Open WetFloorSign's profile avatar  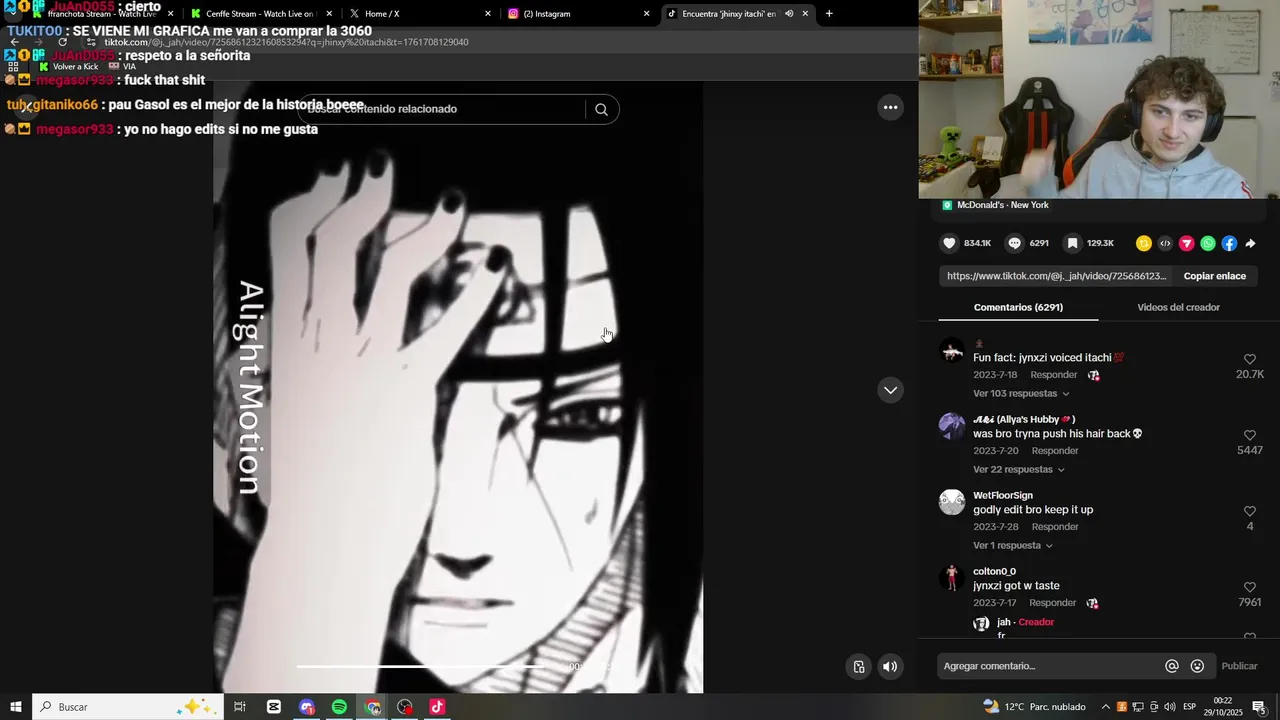click(x=952, y=502)
